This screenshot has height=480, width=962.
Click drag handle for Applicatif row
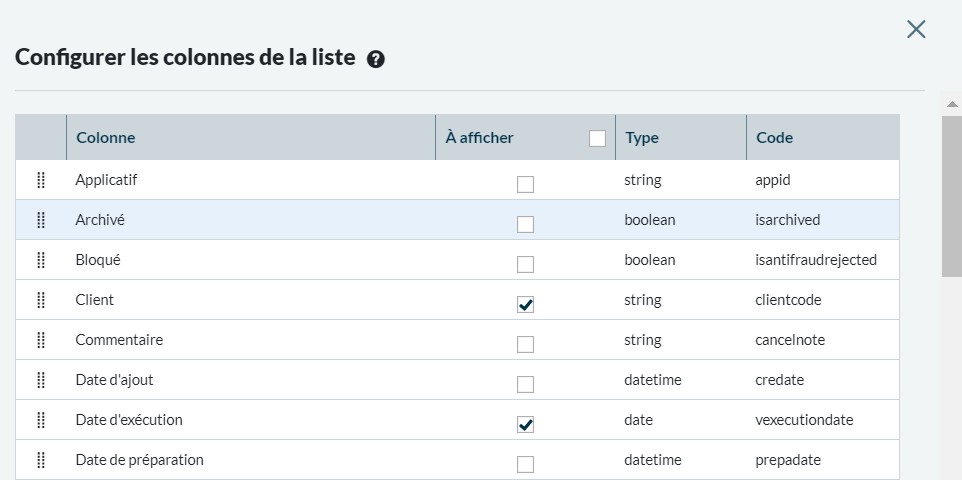pos(41,180)
